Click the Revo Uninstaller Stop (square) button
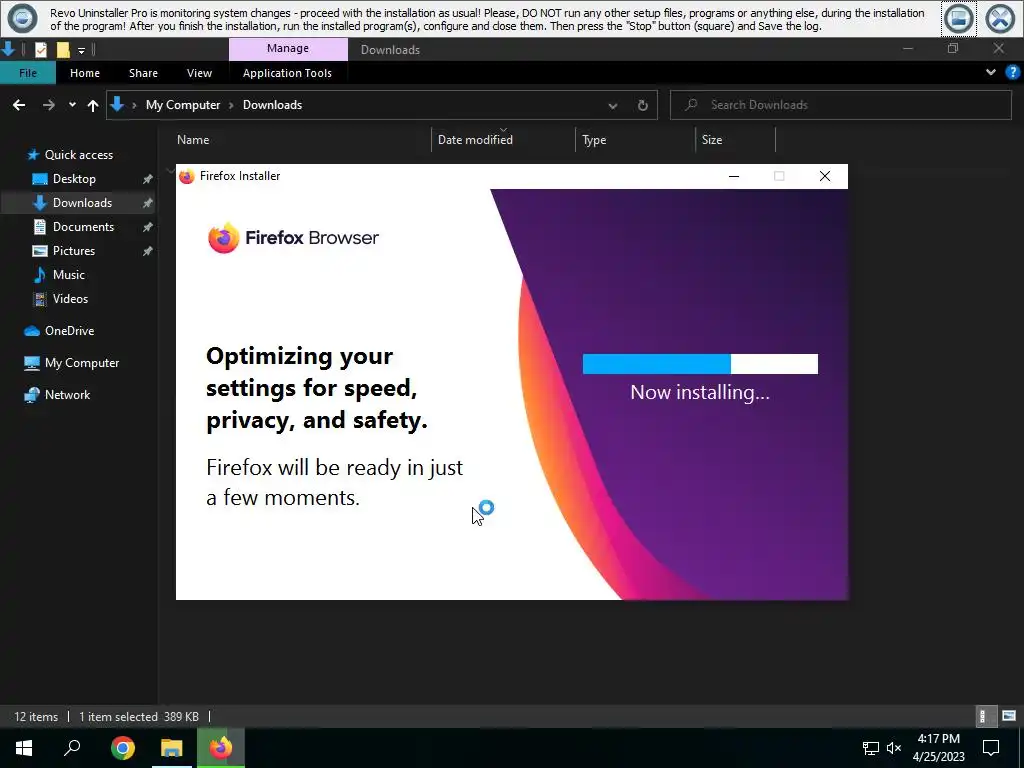 [x=958, y=18]
